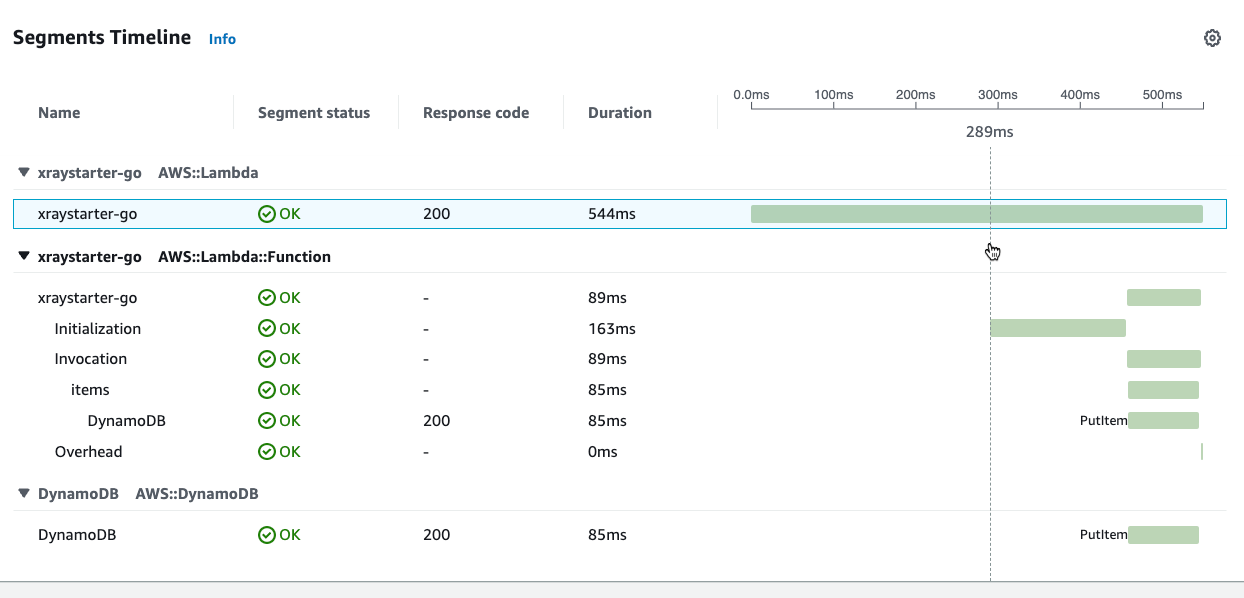1244x598 pixels.
Task: Click the Initialization timeline bar
Action: [x=1058, y=328]
